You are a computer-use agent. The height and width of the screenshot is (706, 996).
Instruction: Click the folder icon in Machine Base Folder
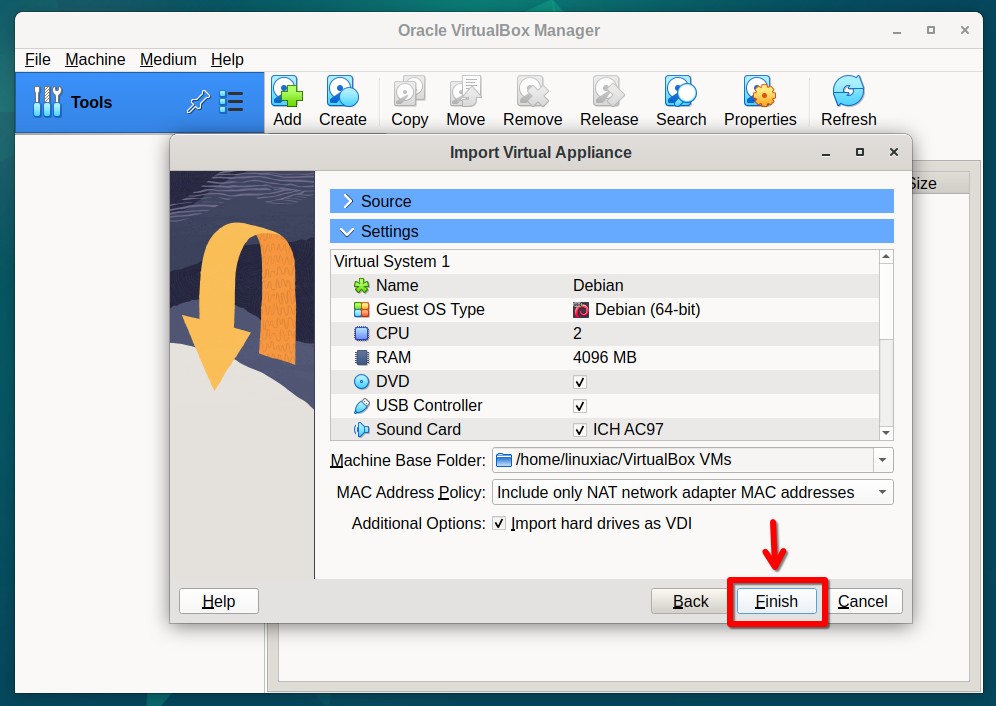(x=504, y=460)
